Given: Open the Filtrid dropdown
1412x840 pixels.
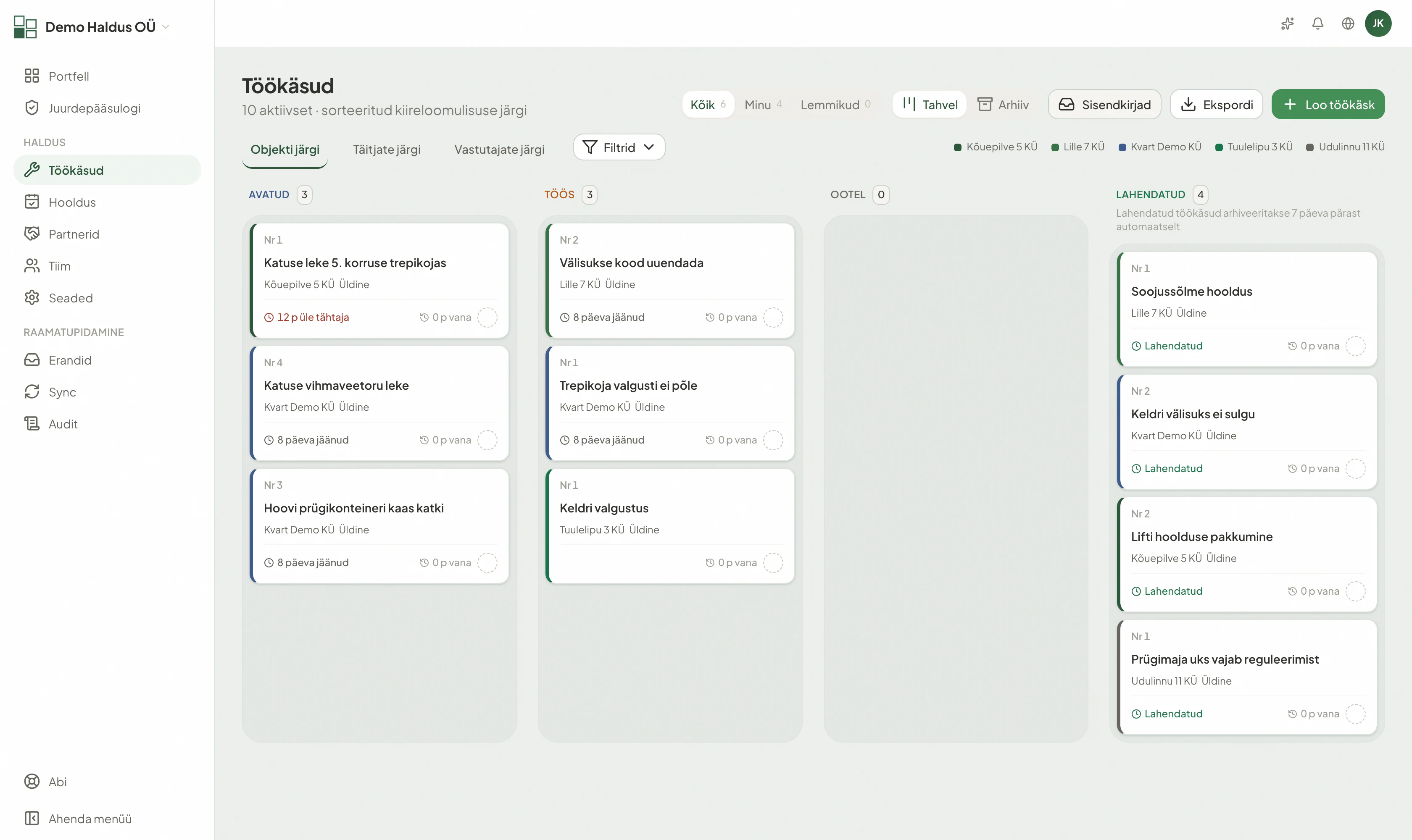Looking at the screenshot, I should (619, 147).
